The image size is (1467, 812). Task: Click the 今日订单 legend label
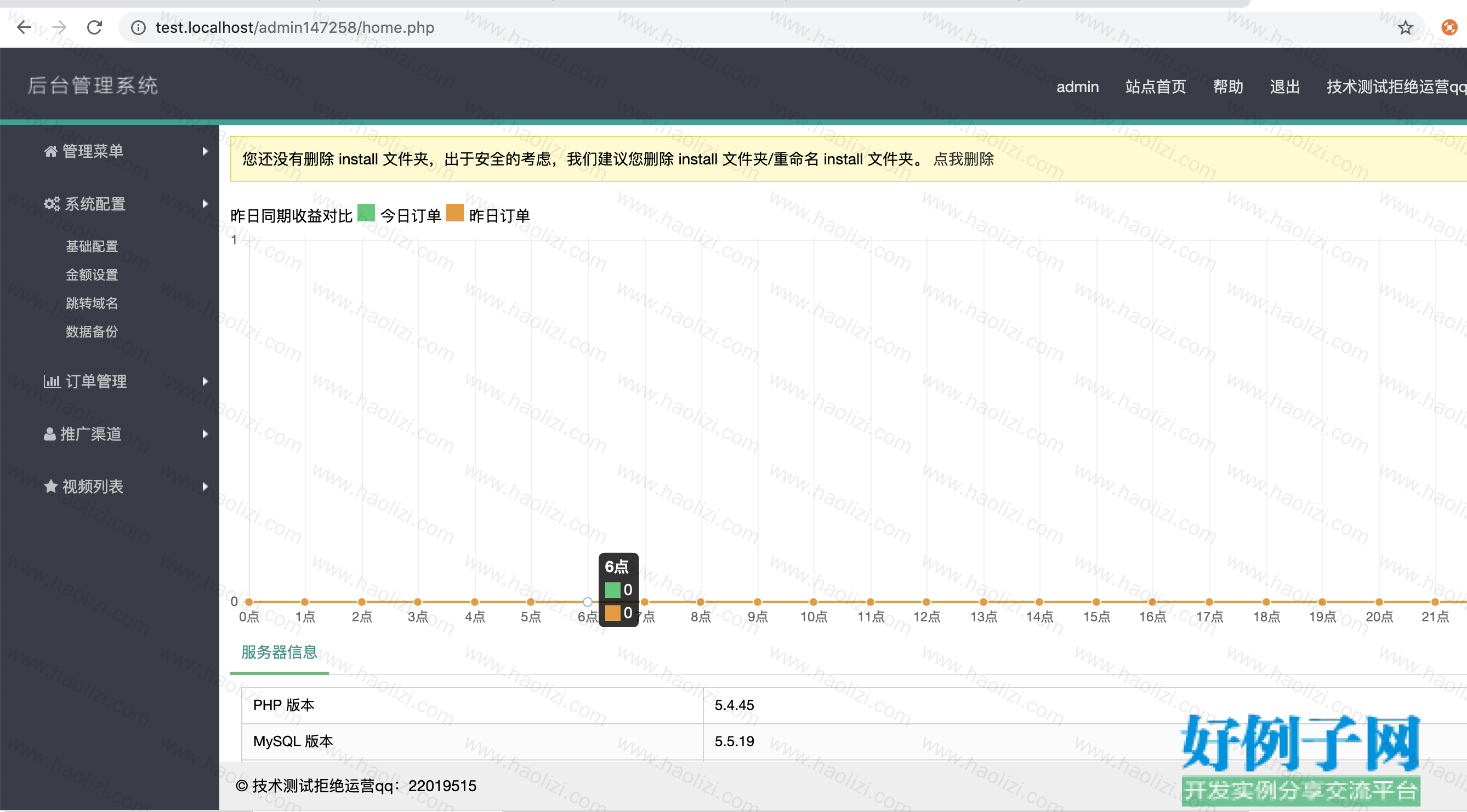[411, 216]
